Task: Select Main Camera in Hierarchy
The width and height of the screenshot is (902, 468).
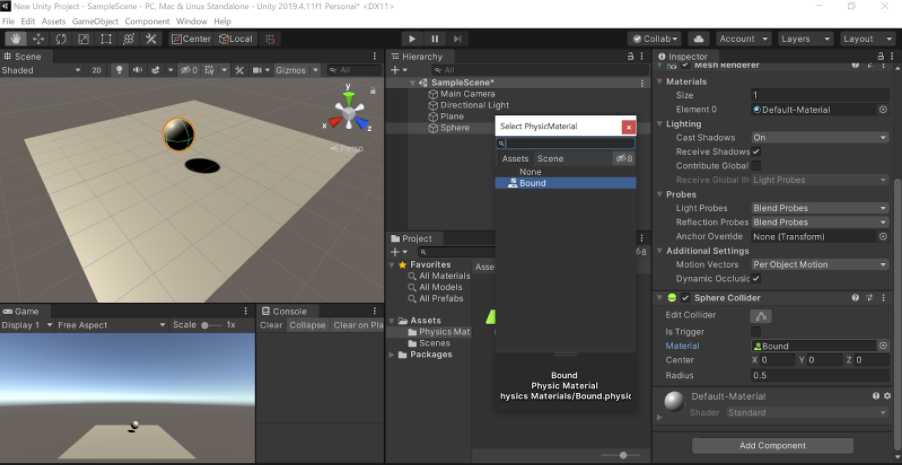Action: pyautogui.click(x=467, y=94)
